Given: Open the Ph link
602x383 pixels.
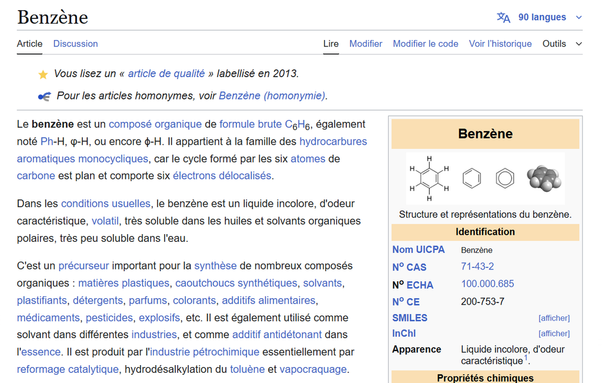Looking at the screenshot, I should 46,142.
